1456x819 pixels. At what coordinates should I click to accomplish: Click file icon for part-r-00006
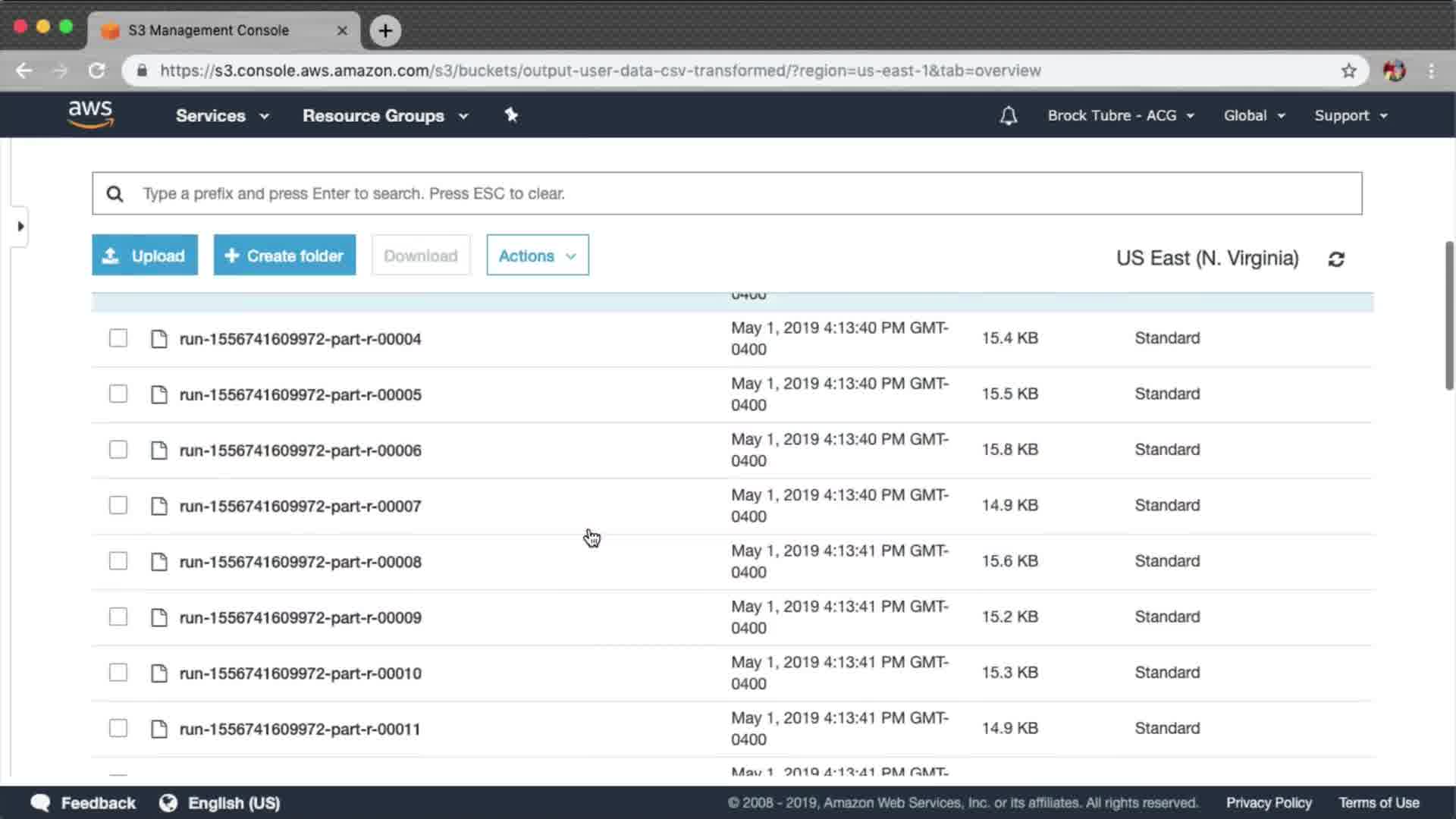[x=158, y=450]
